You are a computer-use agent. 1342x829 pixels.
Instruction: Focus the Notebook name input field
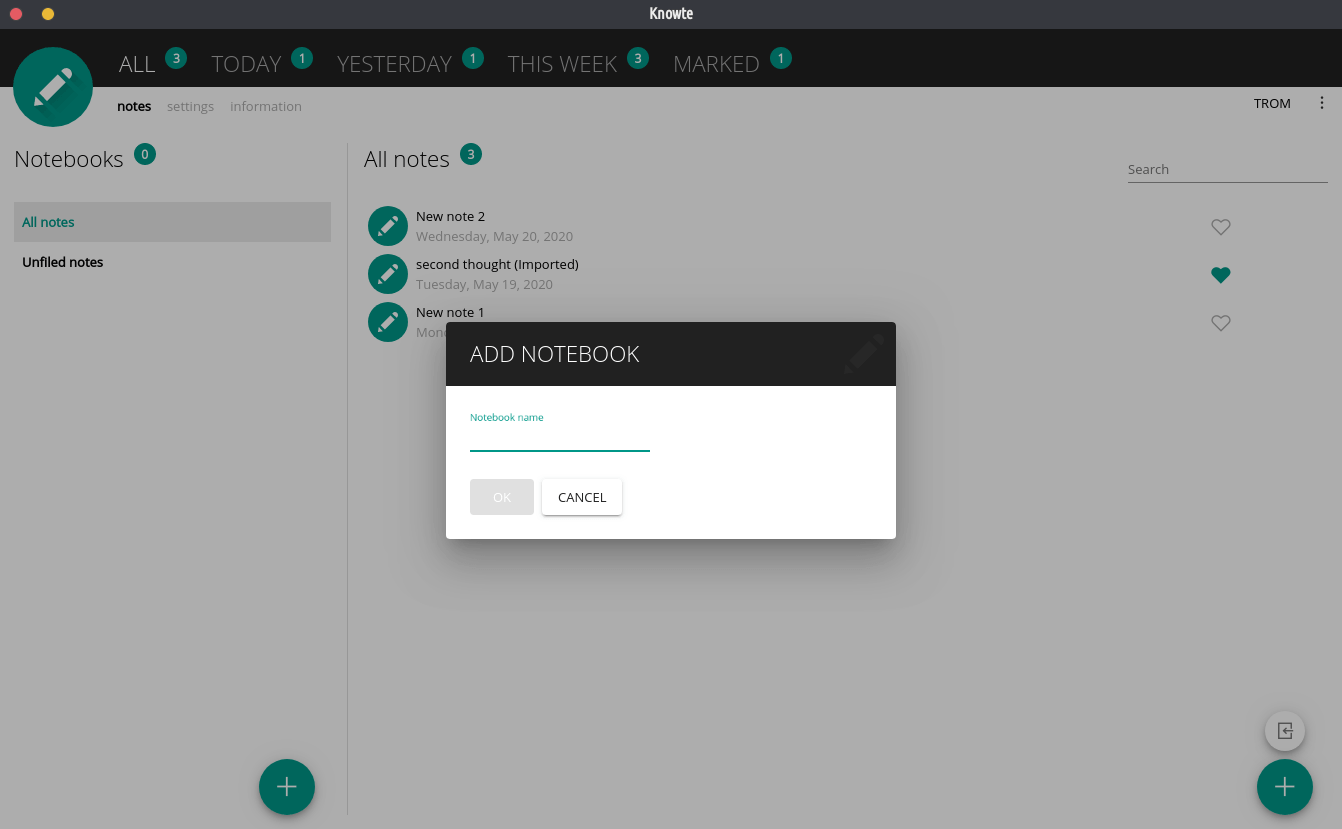tap(559, 439)
